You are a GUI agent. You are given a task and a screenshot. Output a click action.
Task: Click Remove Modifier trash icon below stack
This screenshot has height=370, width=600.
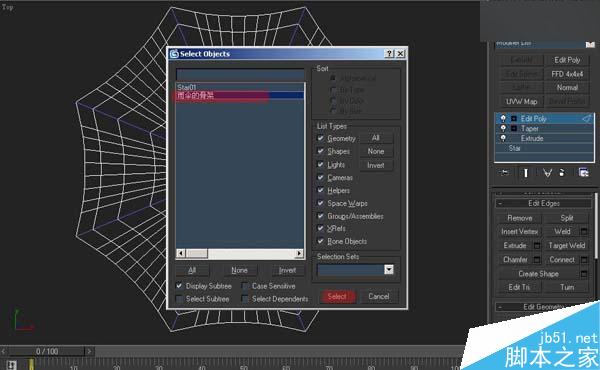(562, 173)
